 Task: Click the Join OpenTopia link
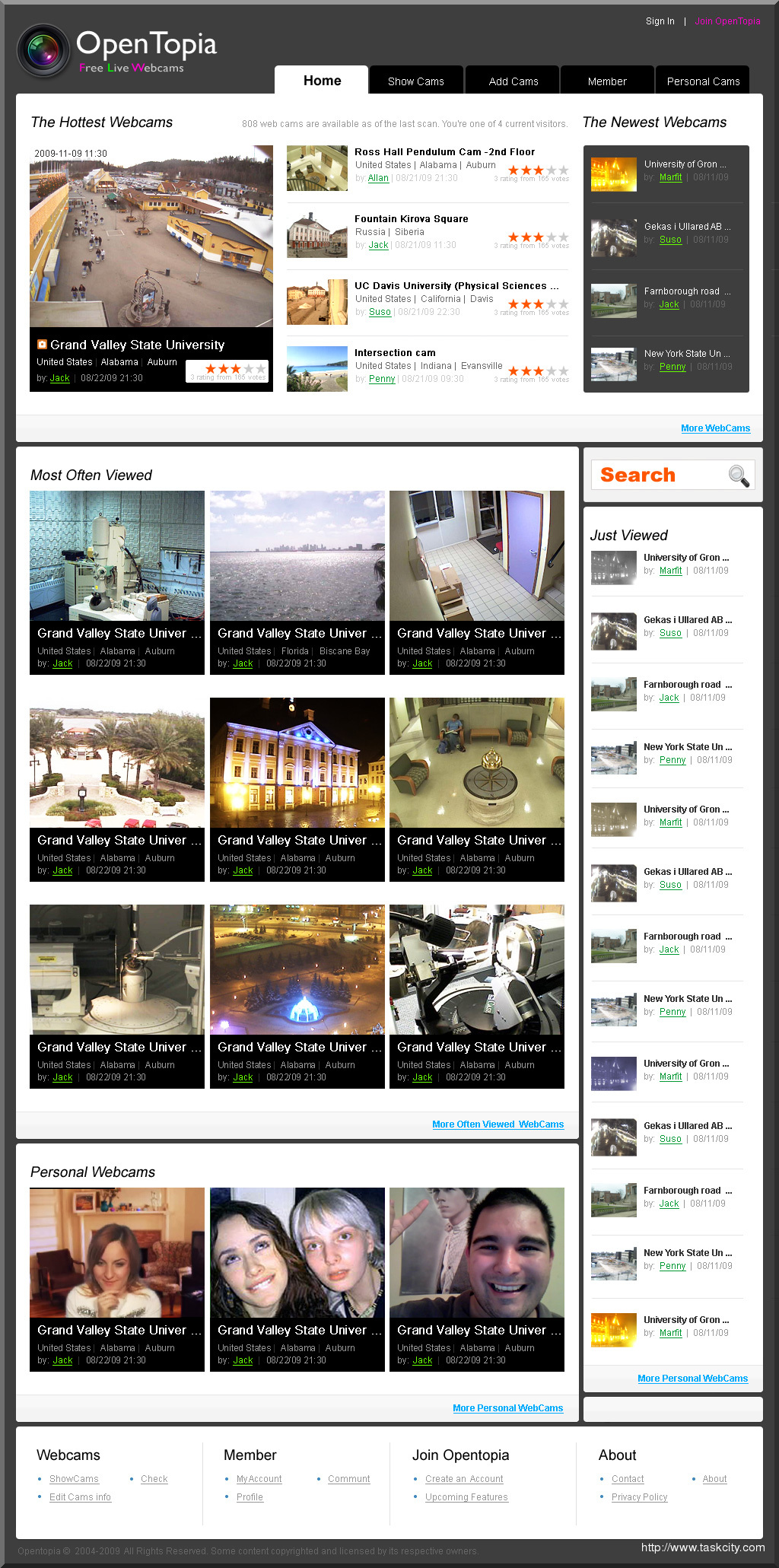coord(727,21)
